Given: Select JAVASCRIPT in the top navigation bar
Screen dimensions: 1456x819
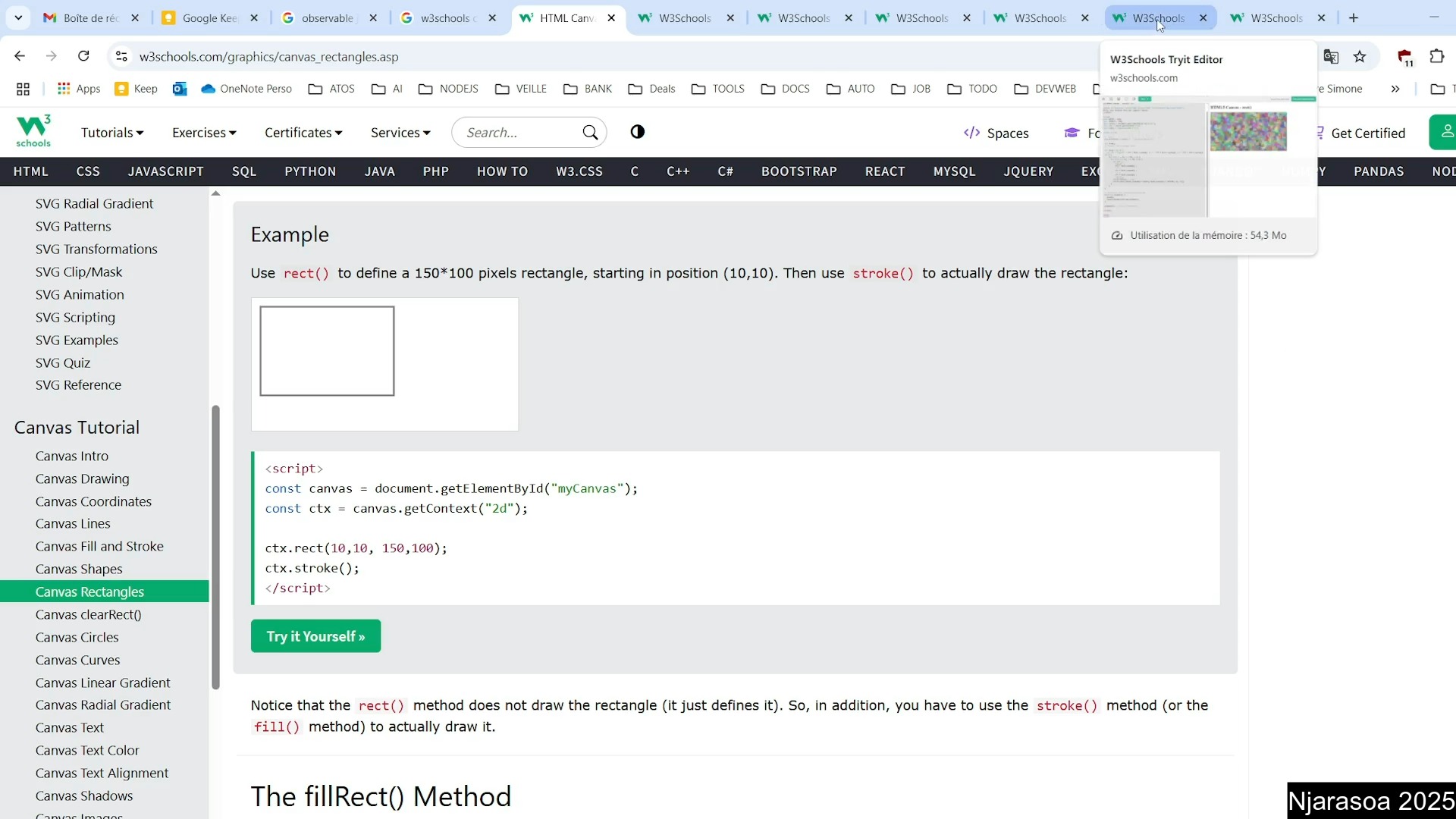Looking at the screenshot, I should 166,171.
